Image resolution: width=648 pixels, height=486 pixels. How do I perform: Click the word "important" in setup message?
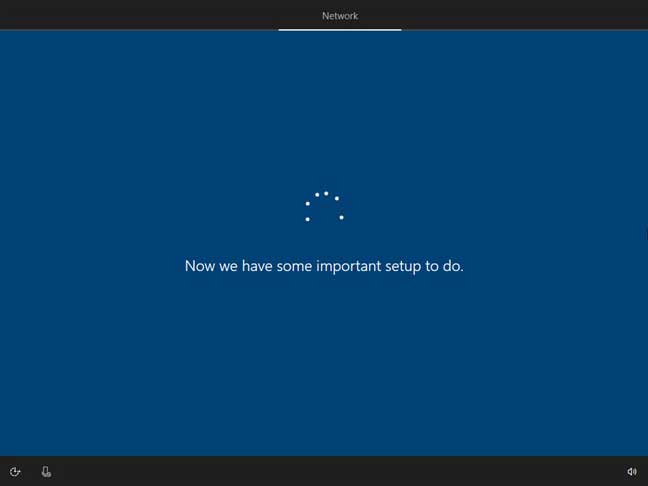click(x=348, y=266)
